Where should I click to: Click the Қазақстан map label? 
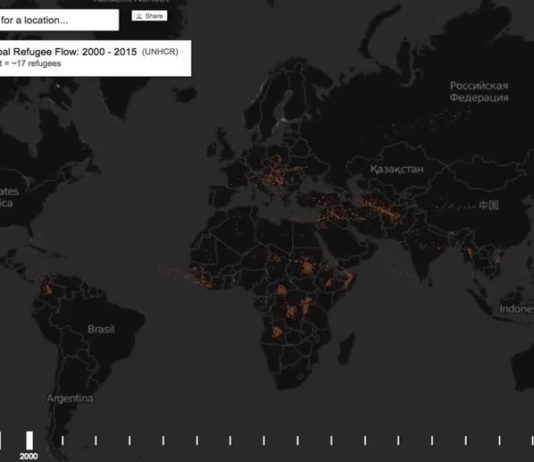(x=397, y=169)
